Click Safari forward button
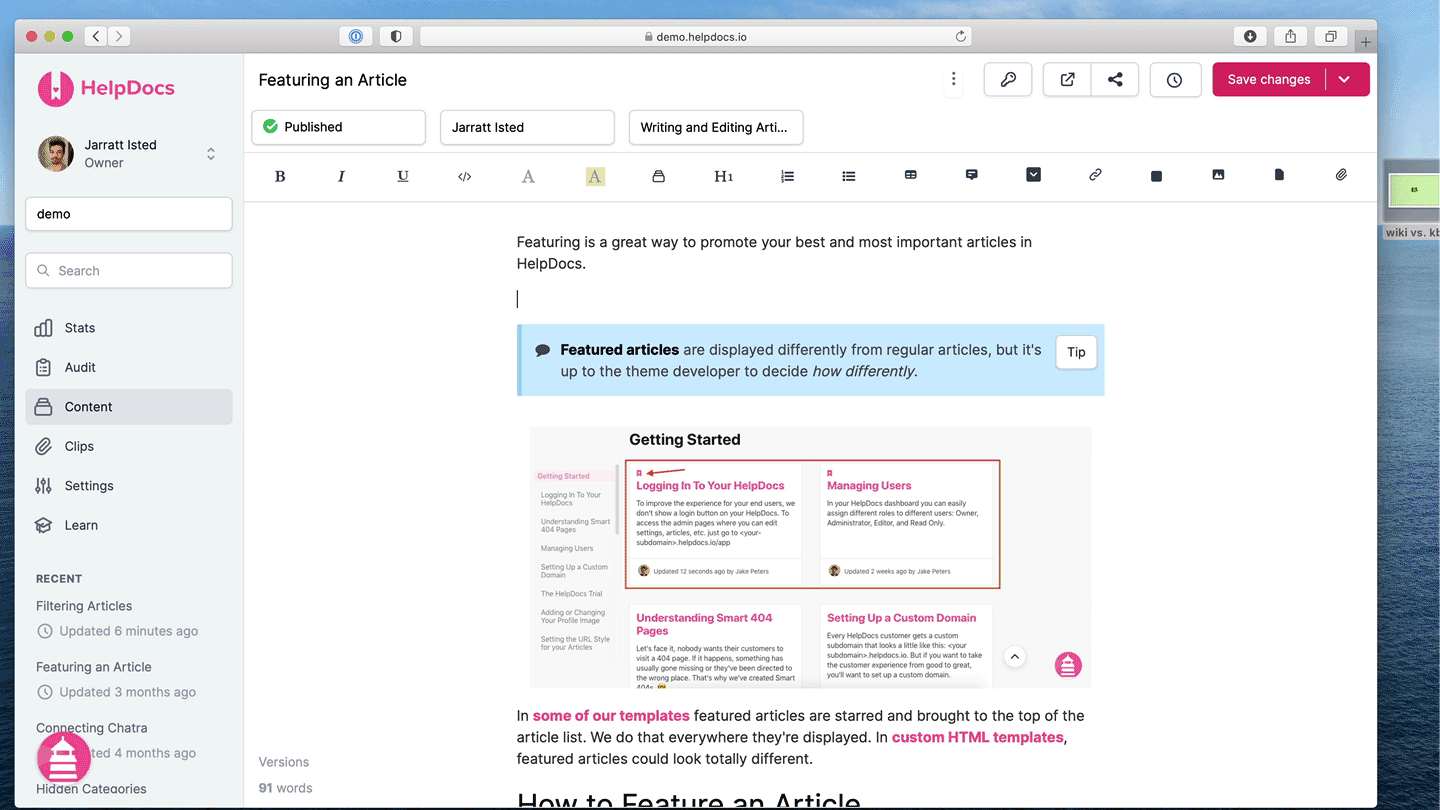The image size is (1440, 810). pos(119,36)
